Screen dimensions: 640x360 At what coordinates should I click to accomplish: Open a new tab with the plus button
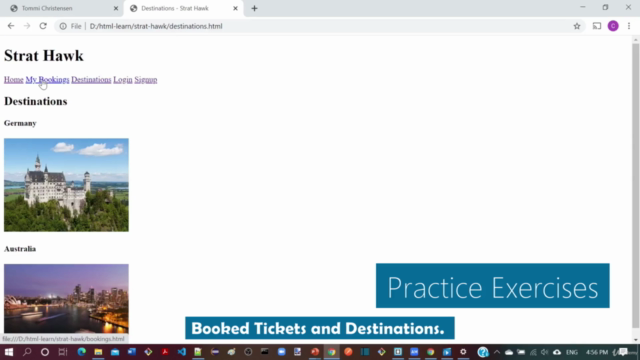254,8
